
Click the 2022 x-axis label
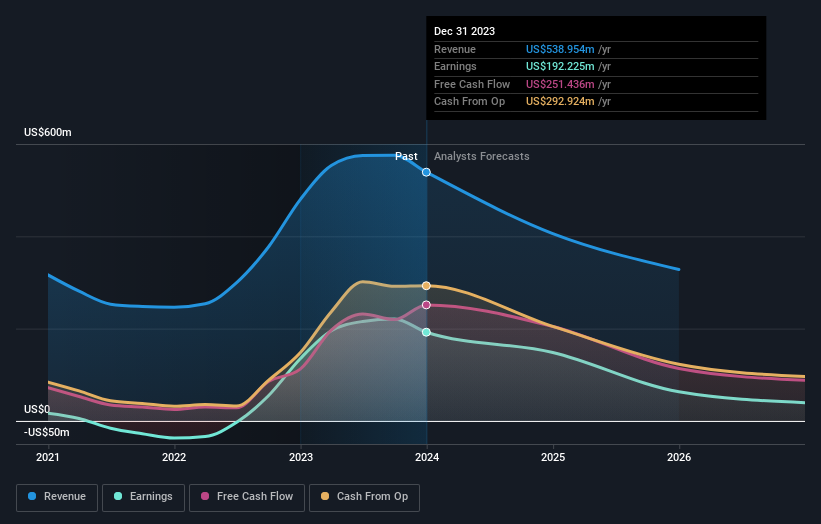[x=174, y=458]
